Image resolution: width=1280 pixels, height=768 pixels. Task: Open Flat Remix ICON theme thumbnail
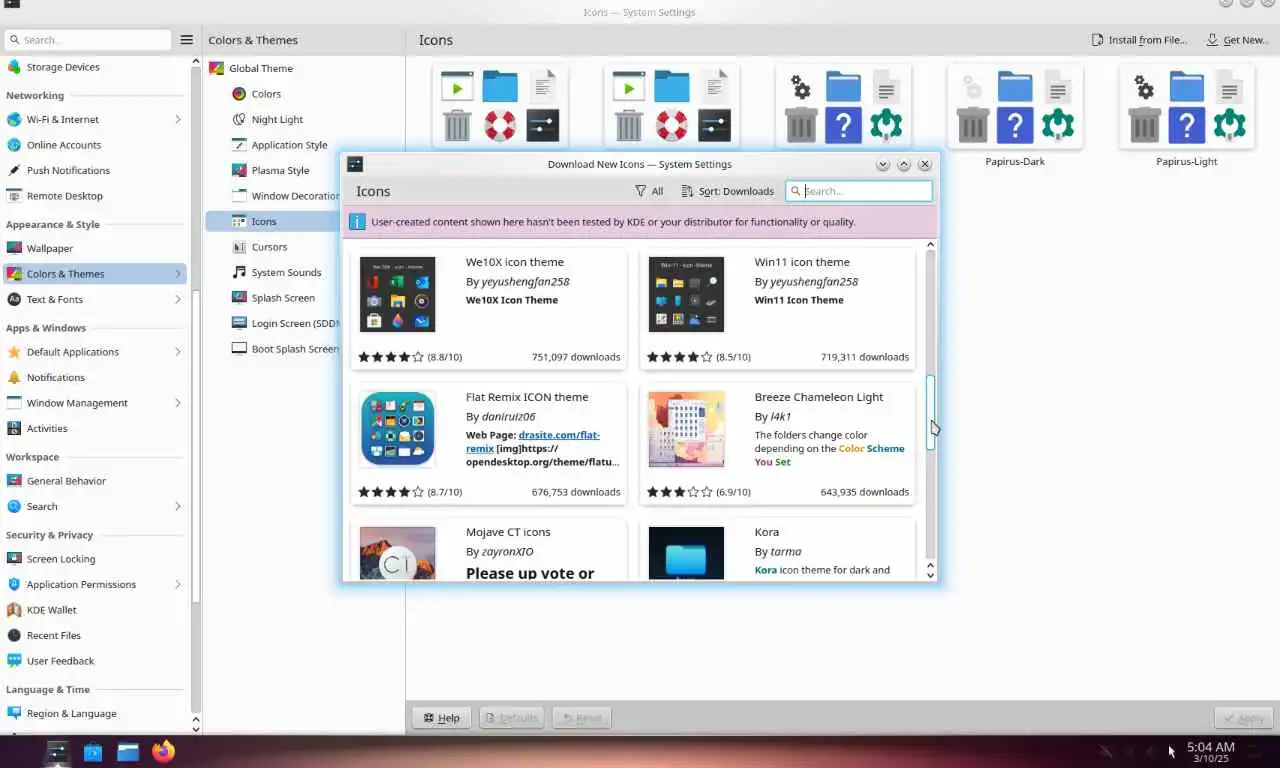[397, 429]
